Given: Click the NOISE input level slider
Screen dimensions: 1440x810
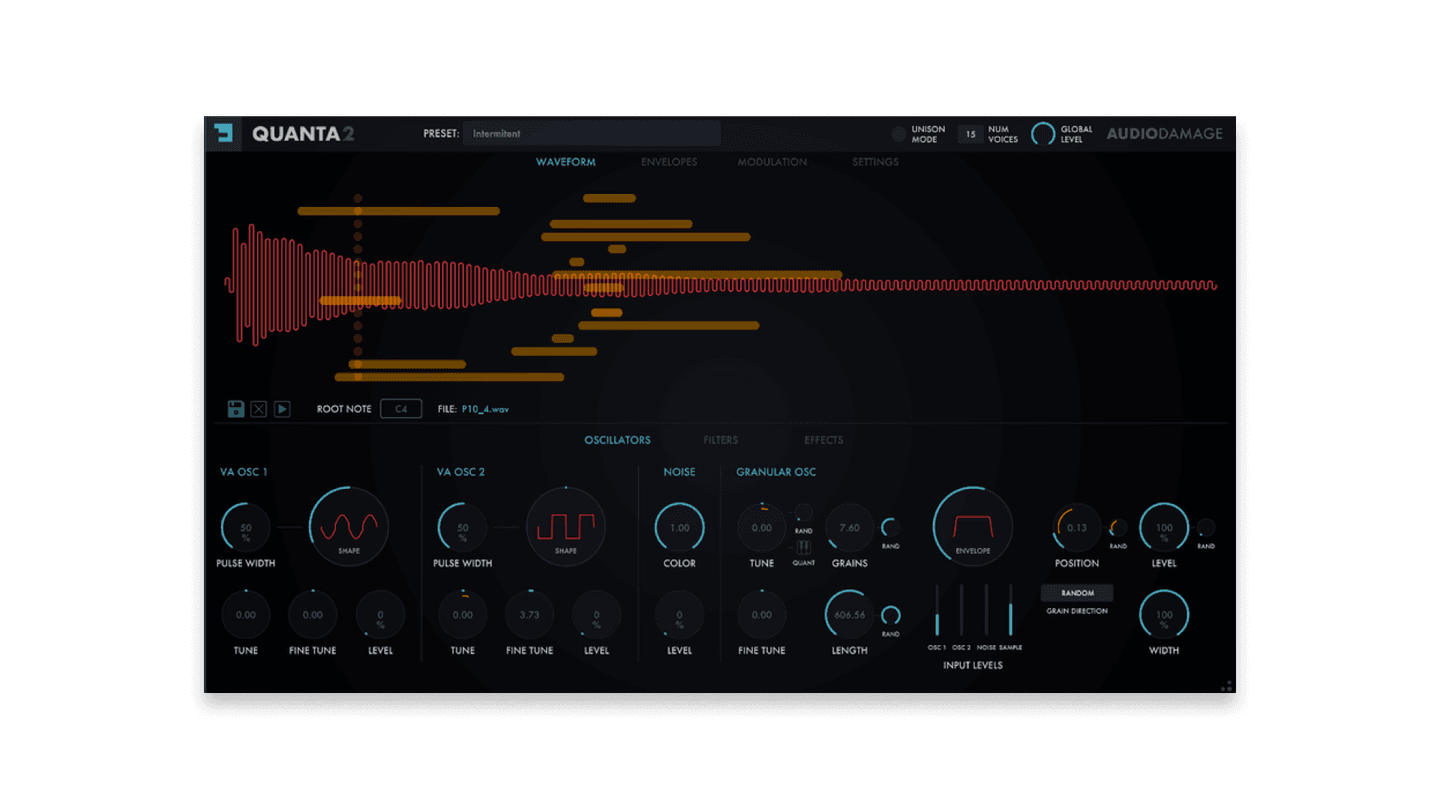Looking at the screenshot, I should [x=986, y=610].
